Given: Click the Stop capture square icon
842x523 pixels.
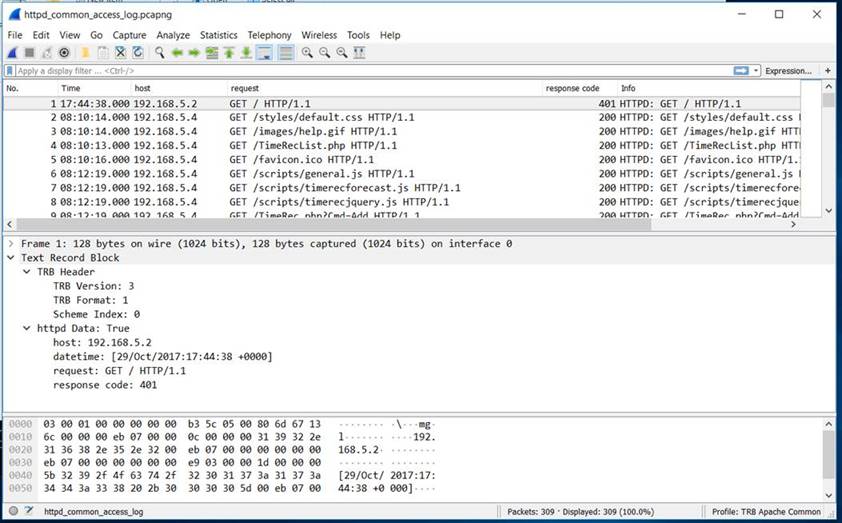Looking at the screenshot, I should (x=30, y=53).
